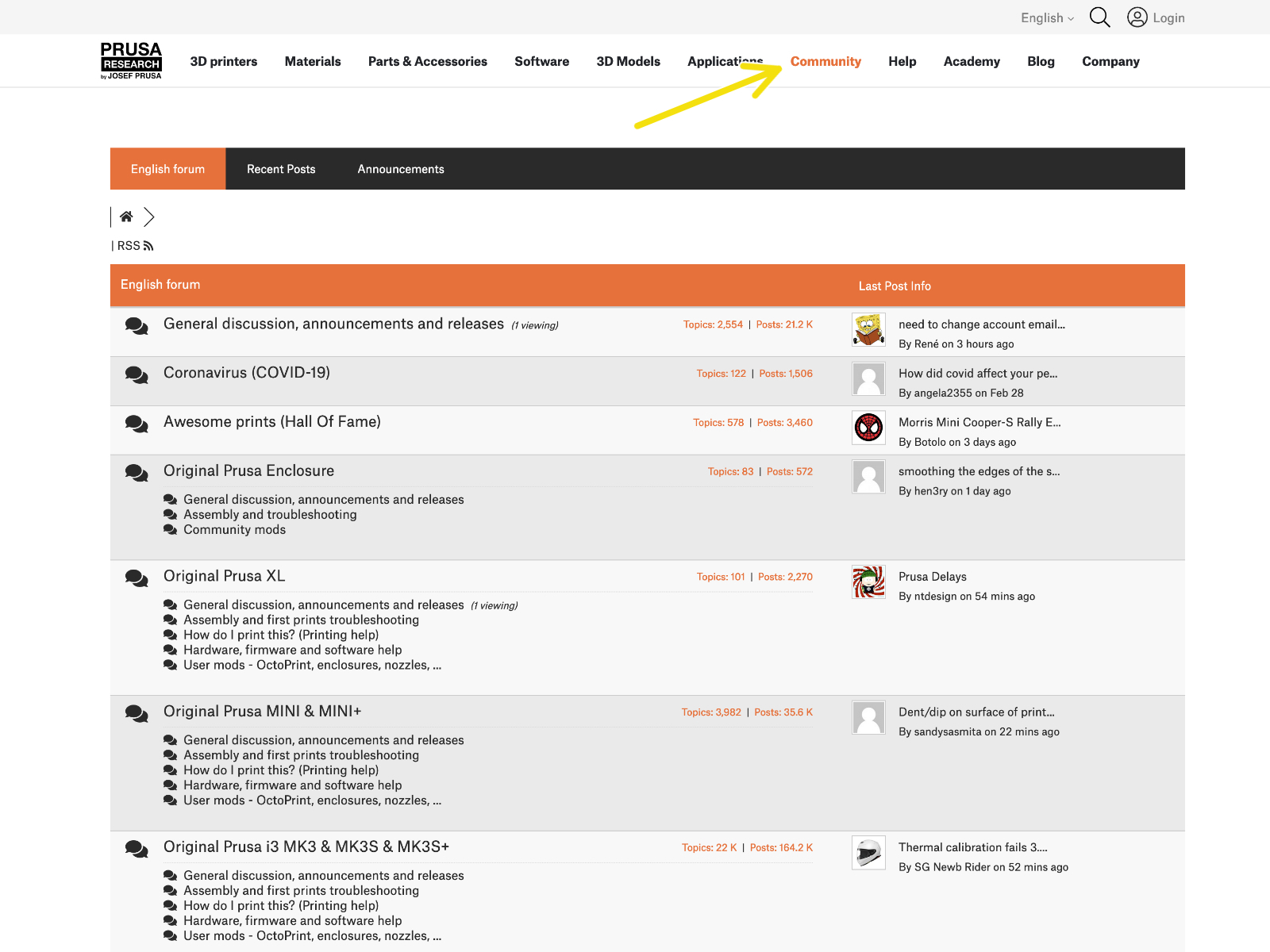Open SG Newb Rider's helmet avatar
Screen dimensions: 1270x952
point(868,853)
